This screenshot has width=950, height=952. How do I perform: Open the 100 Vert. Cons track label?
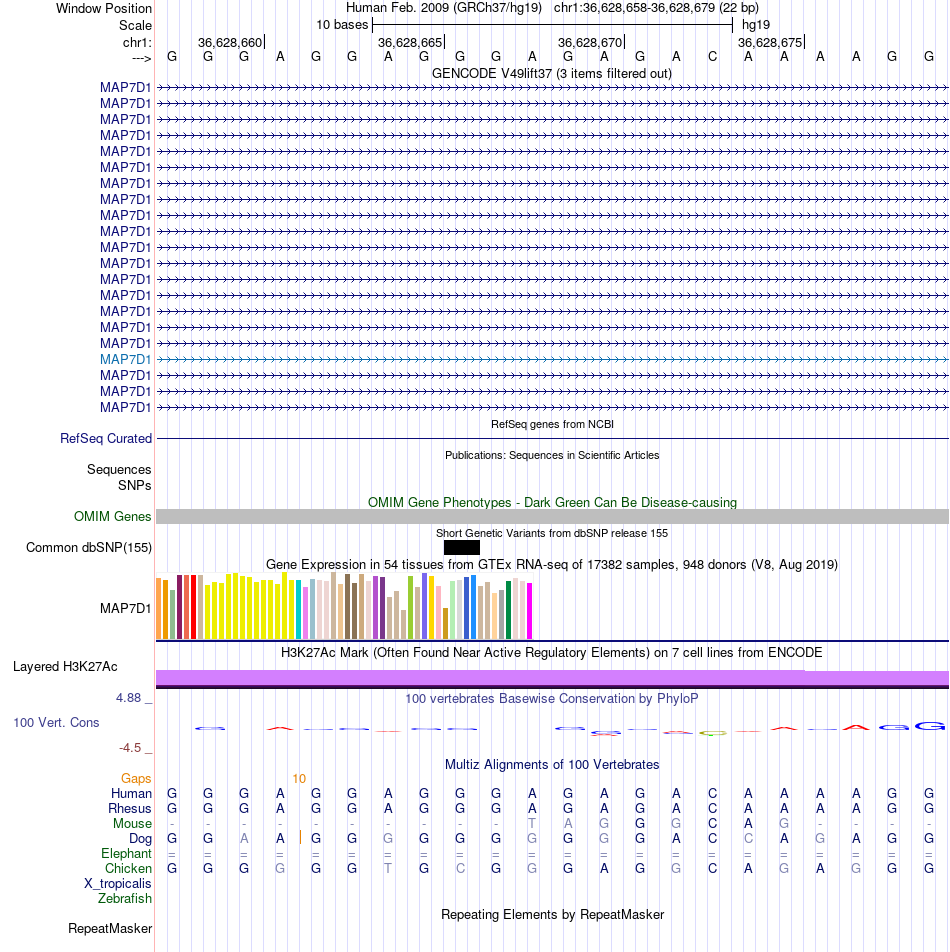click(x=56, y=722)
